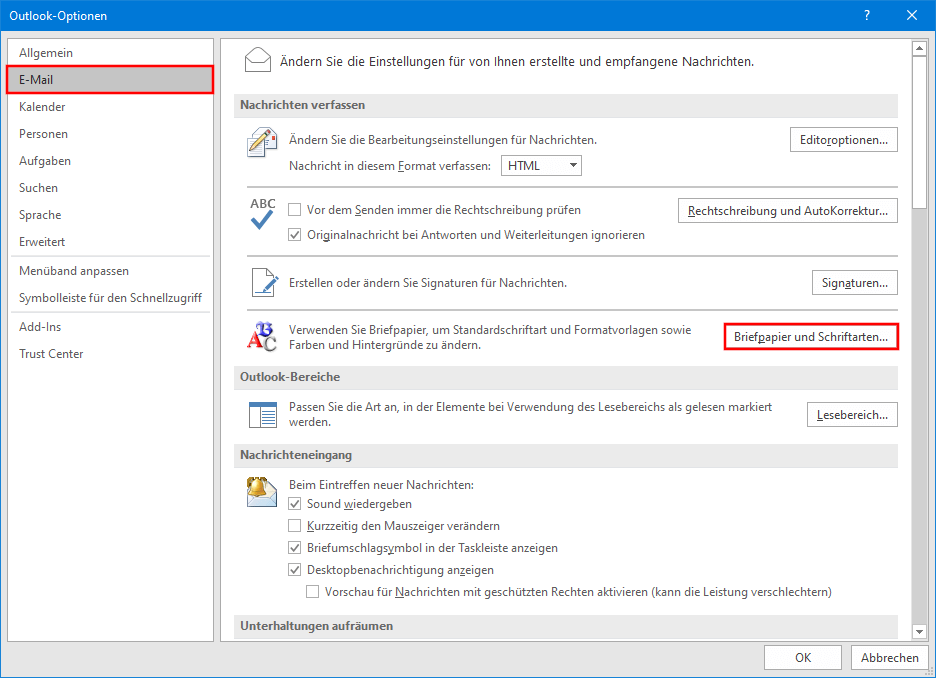The image size is (936, 678).
Task: Open Personen options category
Action: [x=110, y=134]
